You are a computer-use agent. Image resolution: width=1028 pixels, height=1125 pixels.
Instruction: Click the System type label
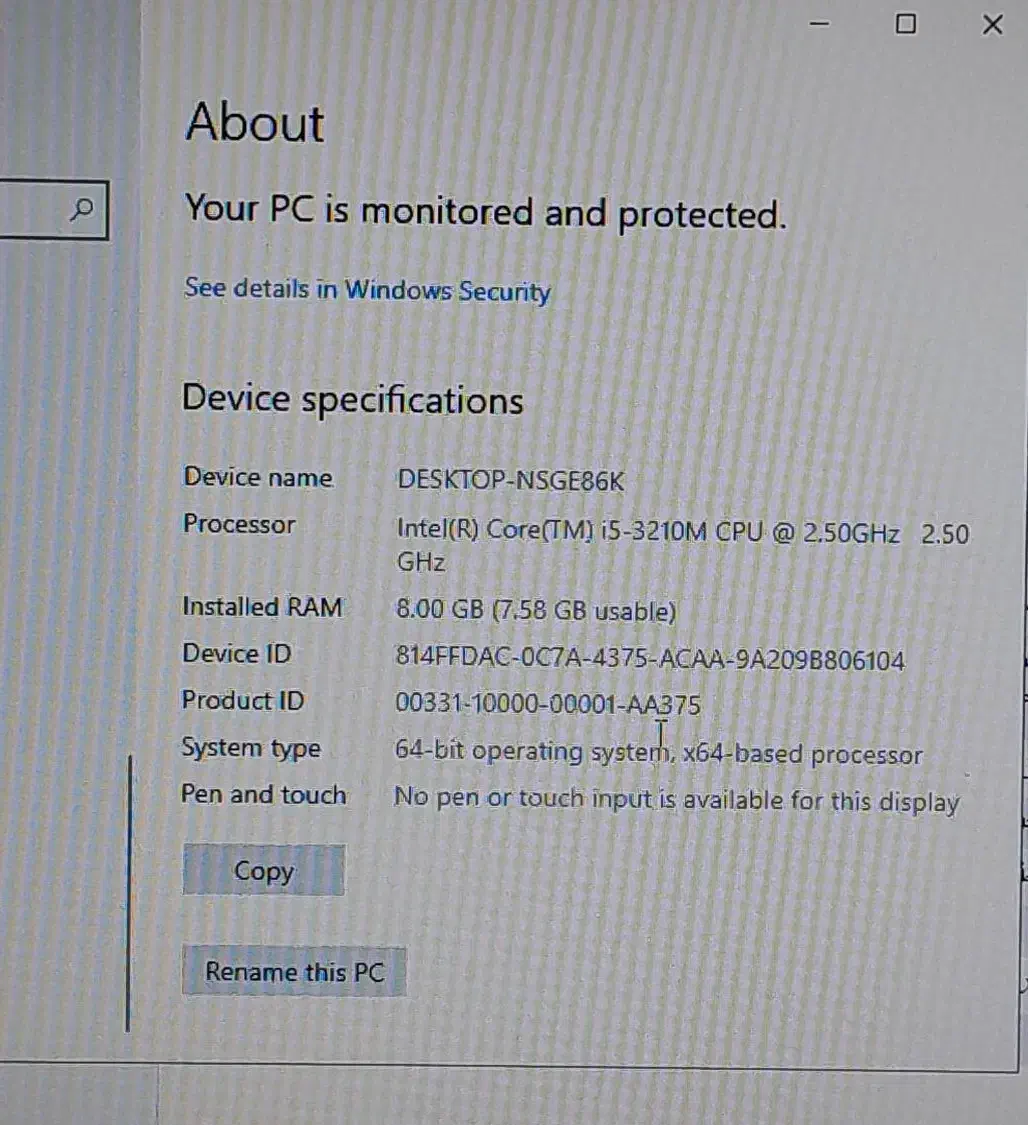[x=251, y=748]
